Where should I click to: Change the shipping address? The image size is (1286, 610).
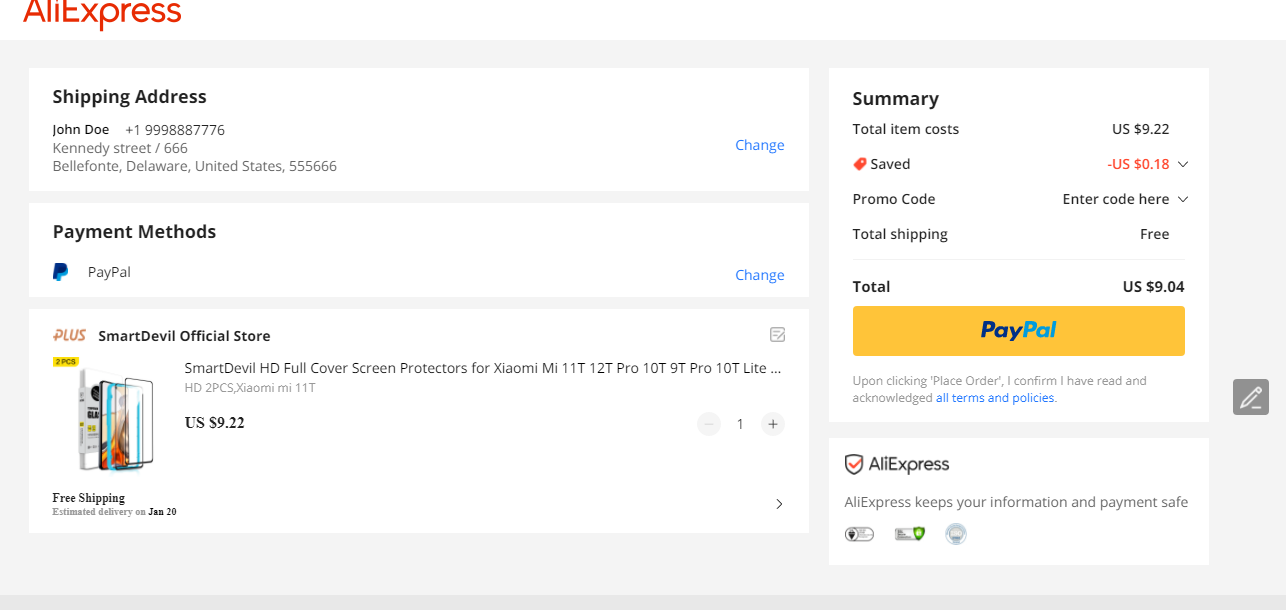tap(760, 145)
